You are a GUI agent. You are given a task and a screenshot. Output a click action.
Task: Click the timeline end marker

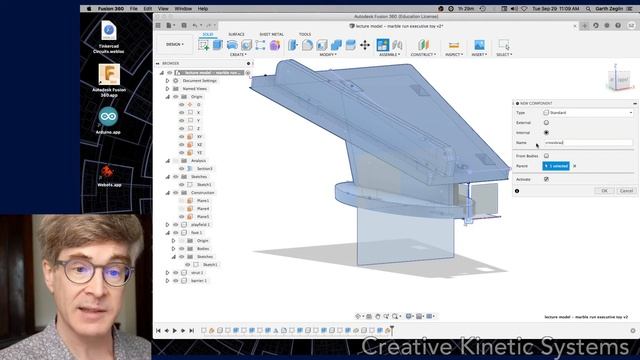click(x=392, y=330)
